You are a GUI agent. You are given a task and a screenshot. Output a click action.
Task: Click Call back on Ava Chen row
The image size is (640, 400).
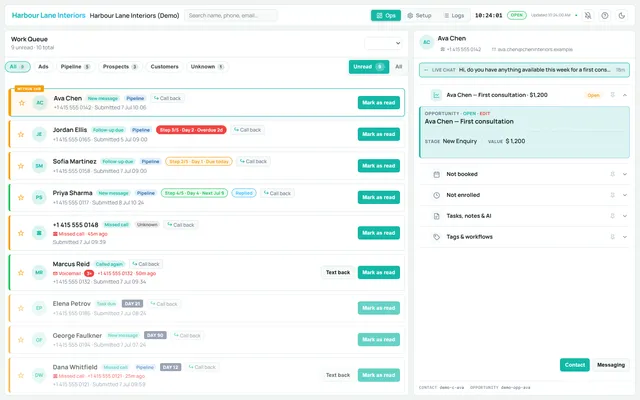click(x=167, y=98)
